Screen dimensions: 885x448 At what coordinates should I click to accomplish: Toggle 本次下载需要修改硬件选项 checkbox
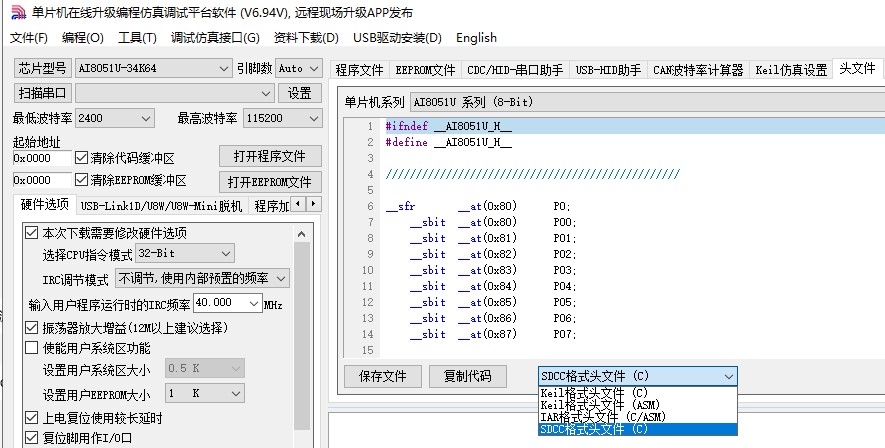pos(32,232)
